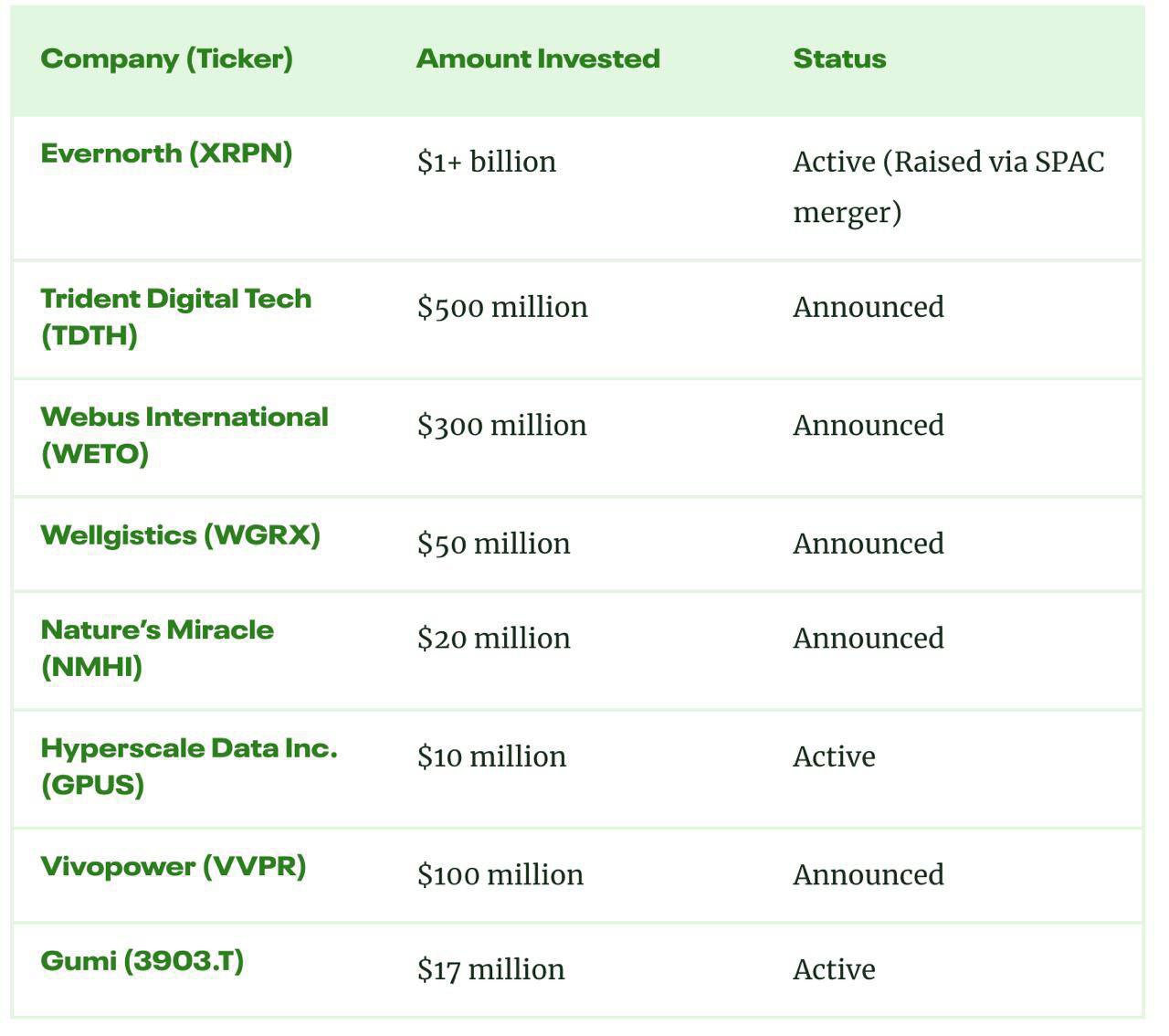Select the Status column header
The image size is (1169, 1036).
pyautogui.click(x=838, y=59)
